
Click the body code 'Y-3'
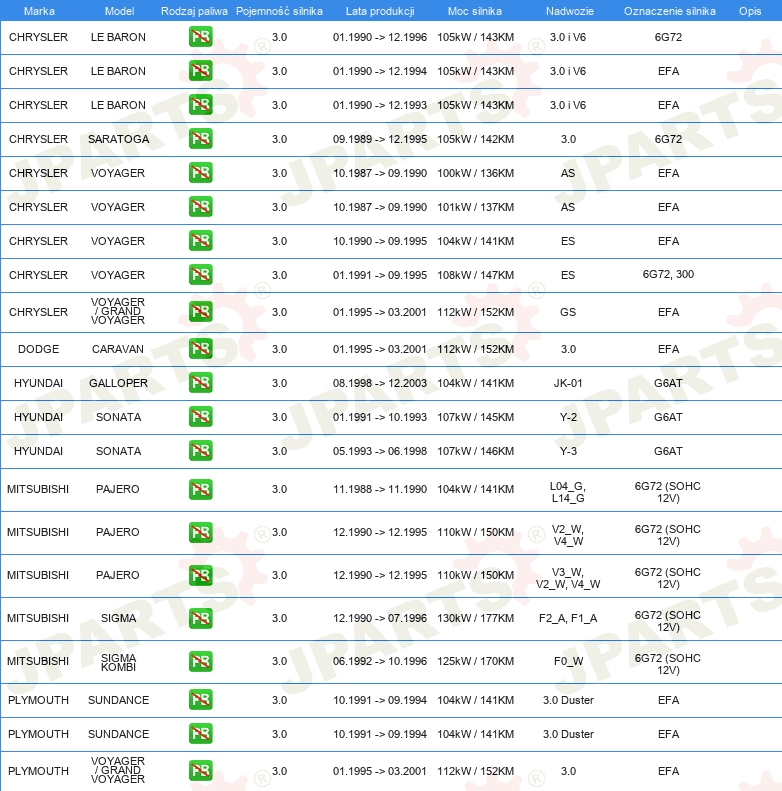click(x=568, y=451)
